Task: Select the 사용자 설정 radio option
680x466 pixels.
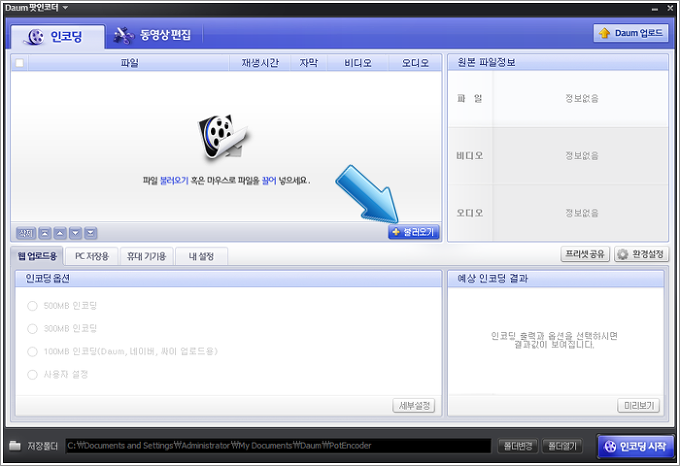Action: pos(33,375)
